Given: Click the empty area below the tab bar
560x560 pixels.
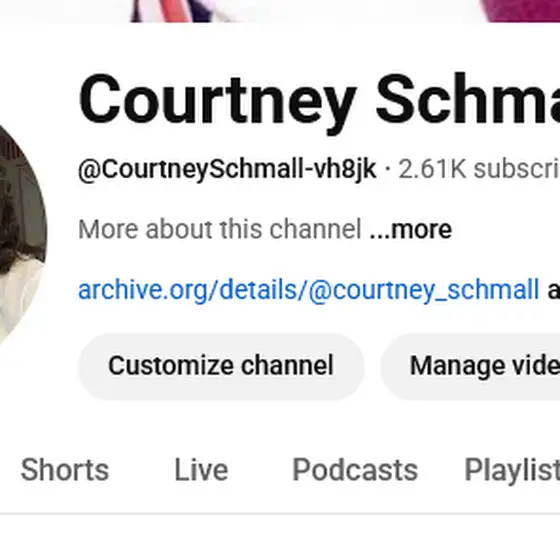Looking at the screenshot, I should [x=280, y=538].
